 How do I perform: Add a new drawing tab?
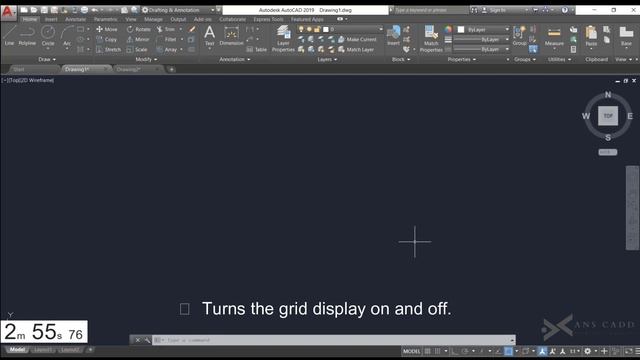(x=171, y=69)
